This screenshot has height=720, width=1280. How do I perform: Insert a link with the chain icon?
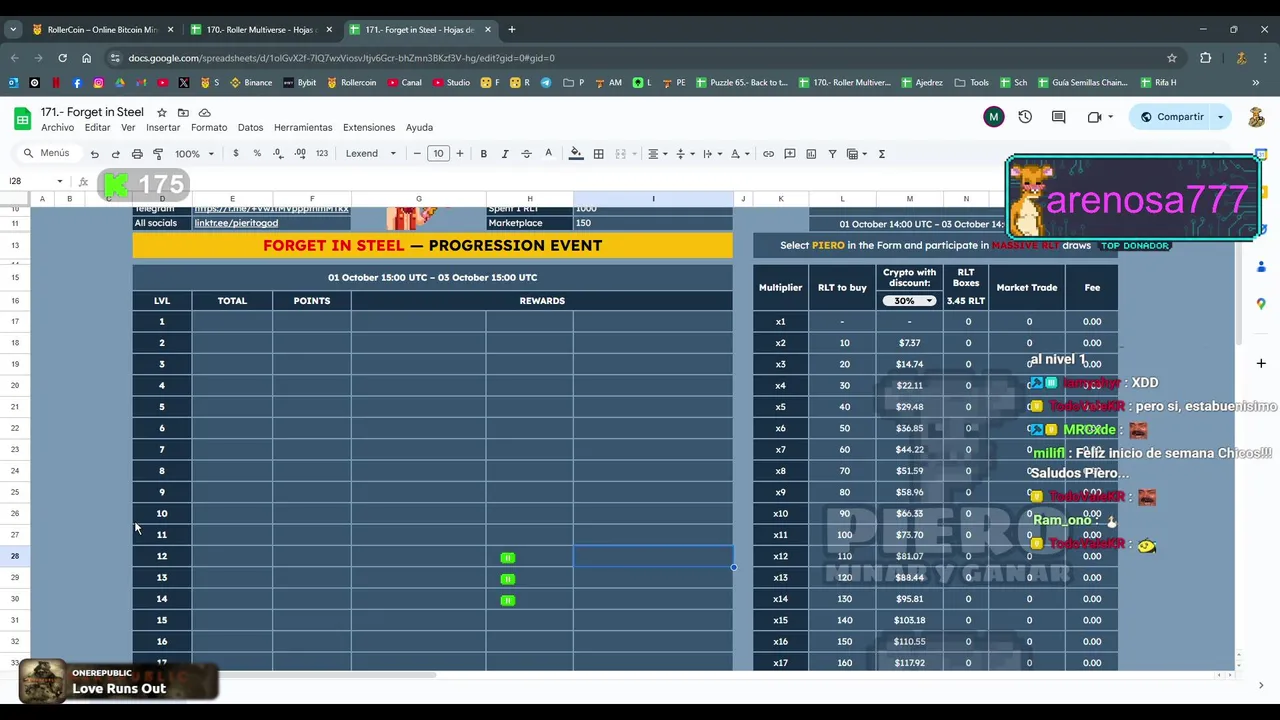click(x=768, y=154)
